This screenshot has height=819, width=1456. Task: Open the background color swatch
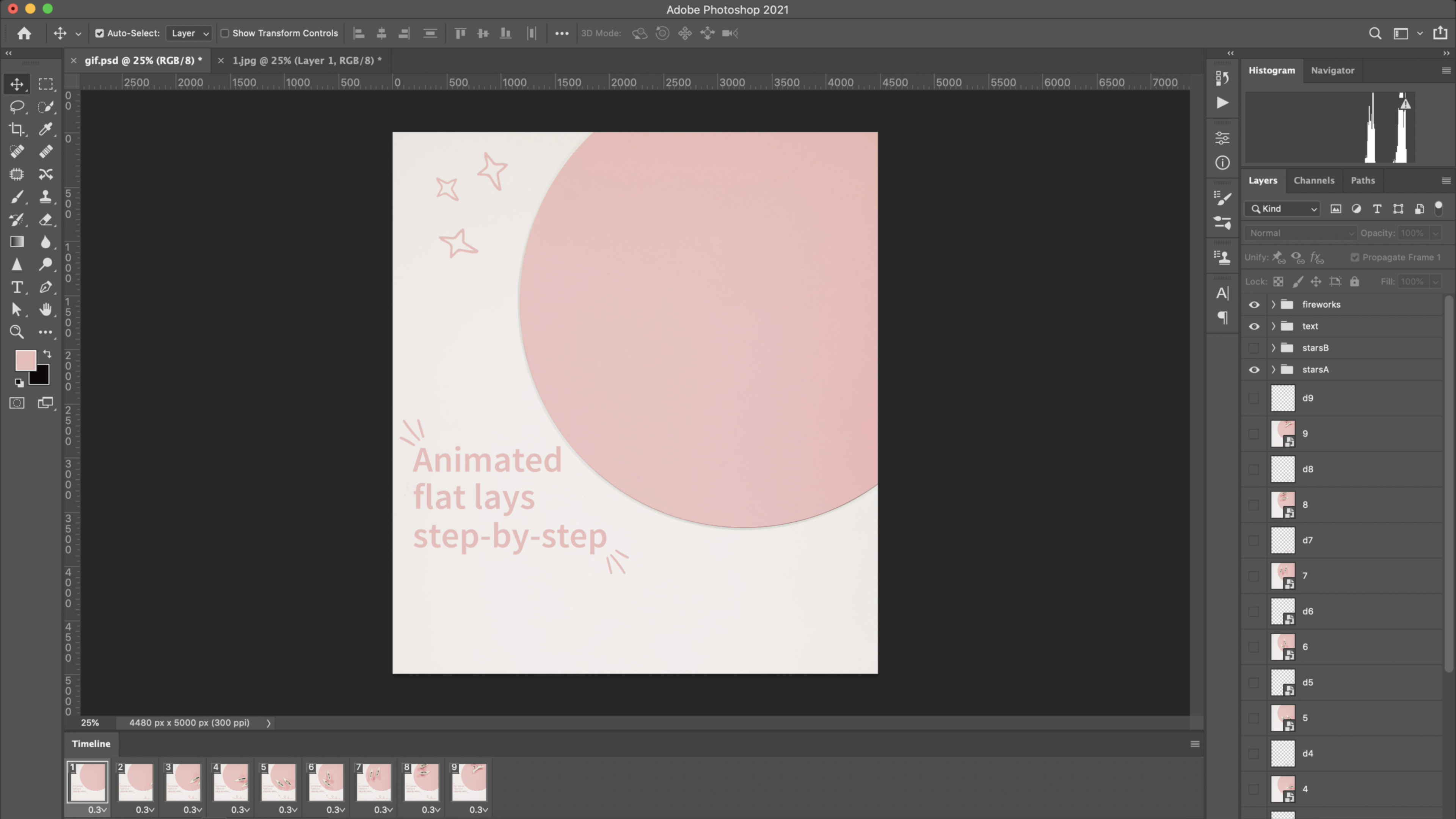click(42, 378)
